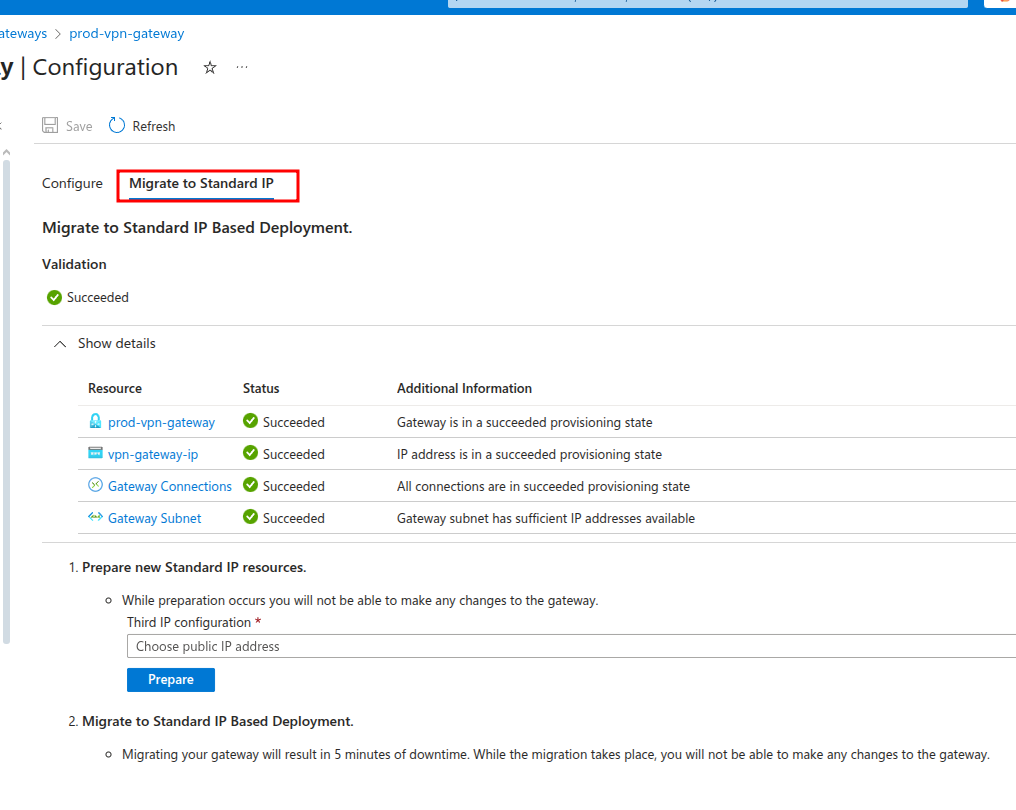Open the gateways breadcrumb link
Viewport: 1016px width, 810px height.
(23, 34)
